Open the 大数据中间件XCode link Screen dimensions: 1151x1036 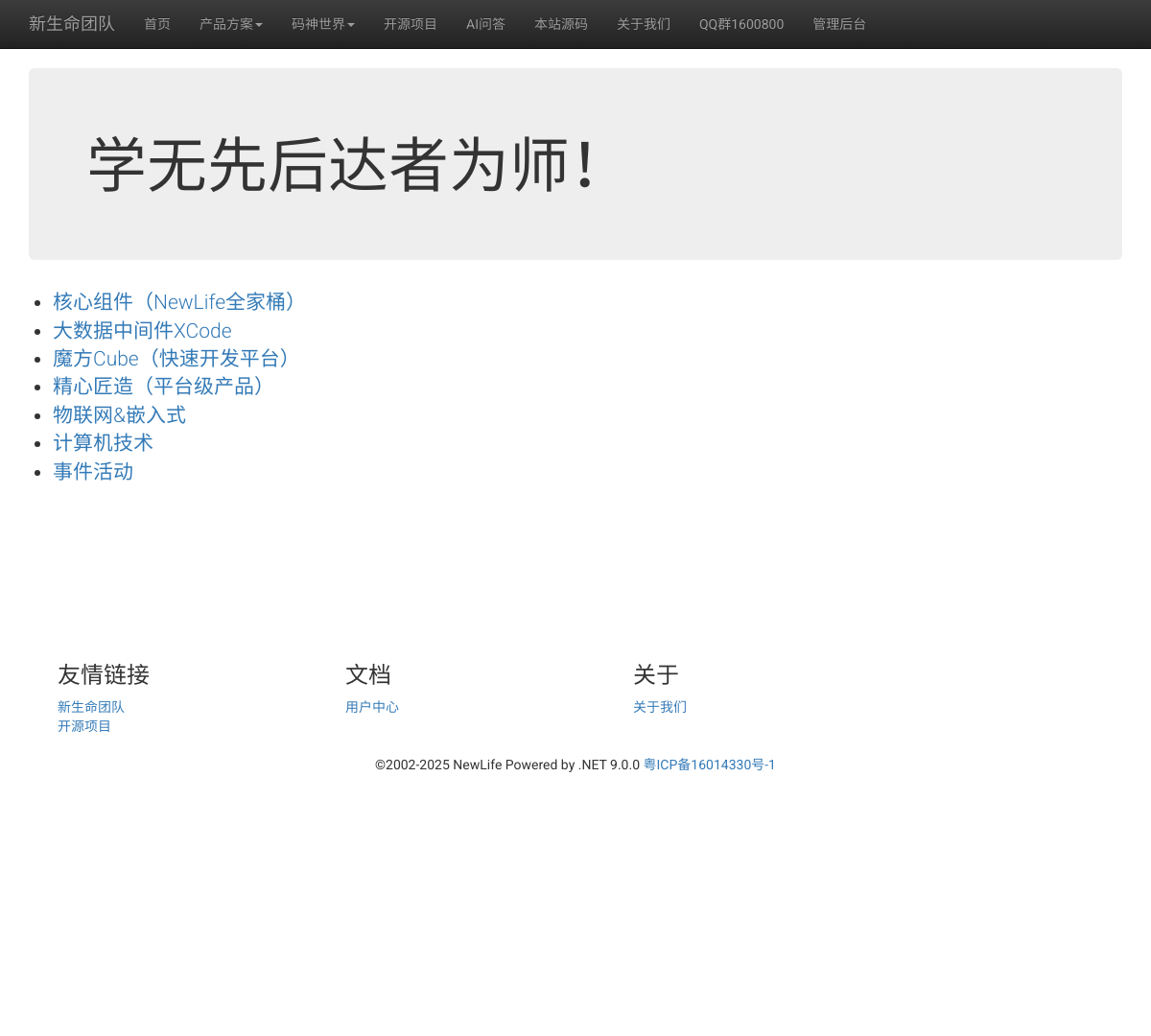point(142,331)
